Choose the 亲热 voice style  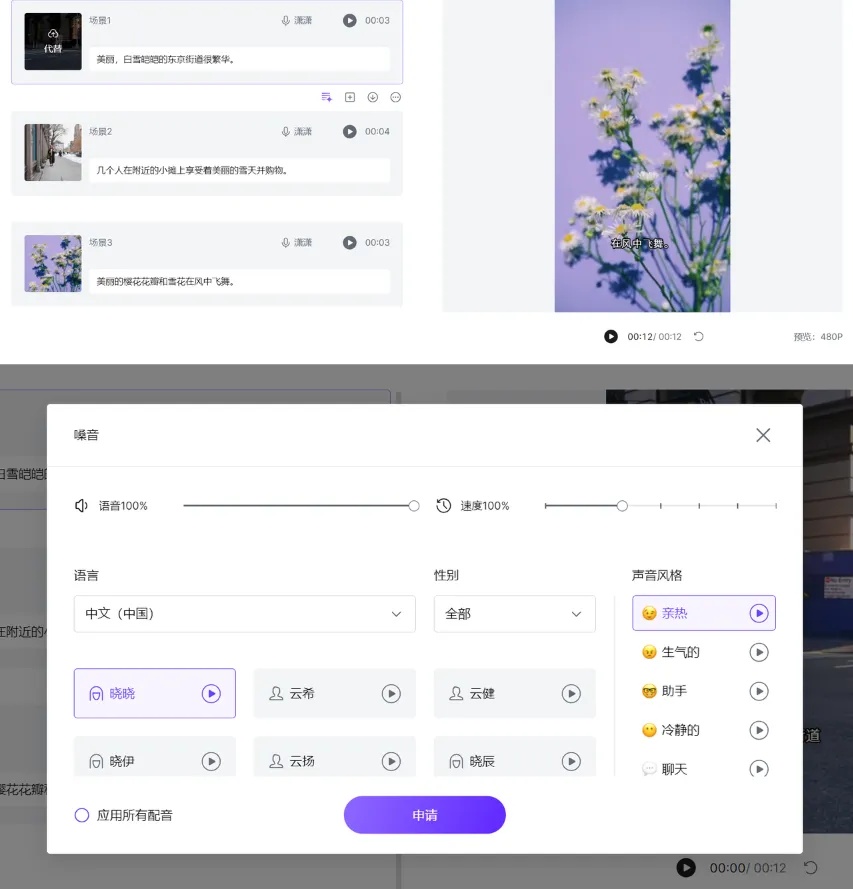coord(704,613)
